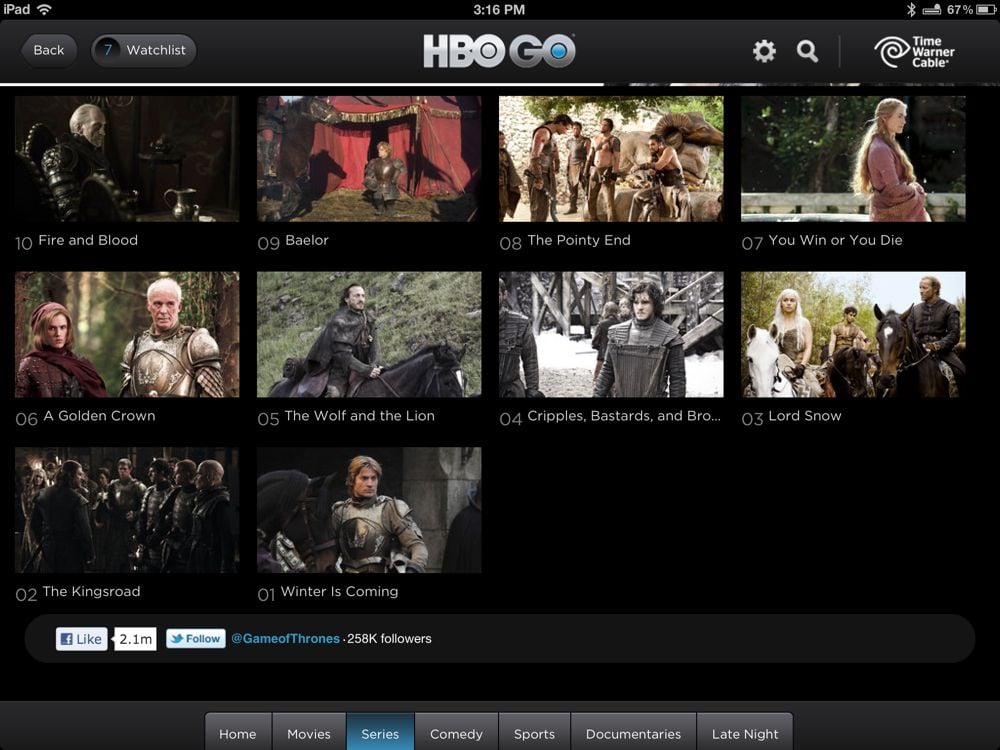Tap the Wi-Fi status icon
Image resolution: width=1000 pixels, height=750 pixels.
point(44,9)
